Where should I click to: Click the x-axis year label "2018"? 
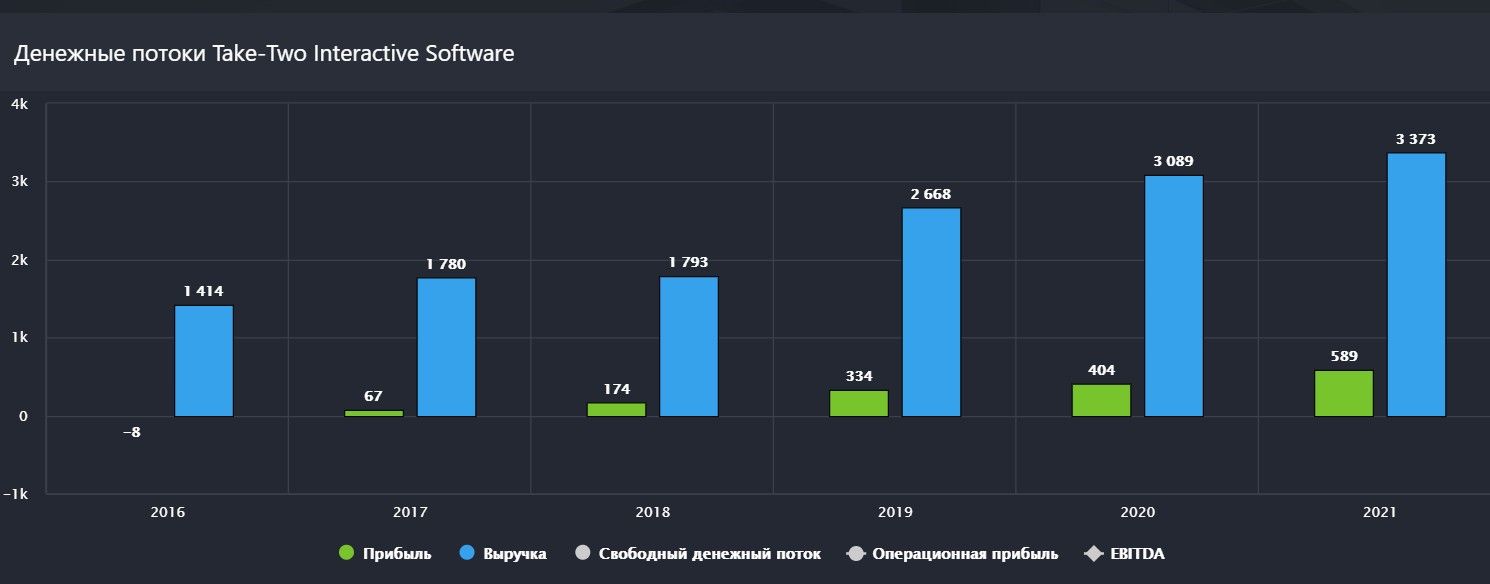(652, 512)
